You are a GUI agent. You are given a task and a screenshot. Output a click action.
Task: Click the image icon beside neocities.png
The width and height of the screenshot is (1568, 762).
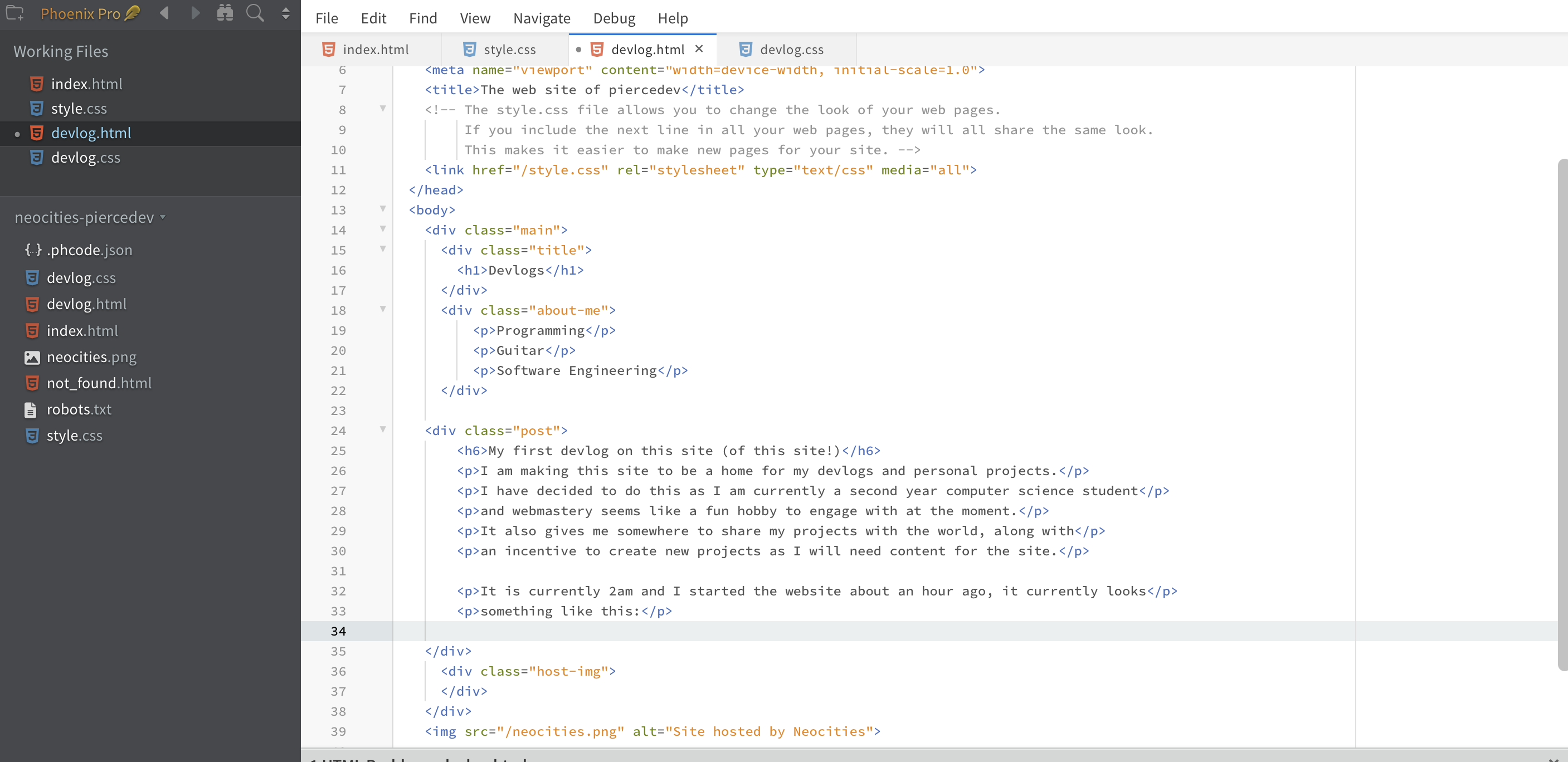coord(33,357)
